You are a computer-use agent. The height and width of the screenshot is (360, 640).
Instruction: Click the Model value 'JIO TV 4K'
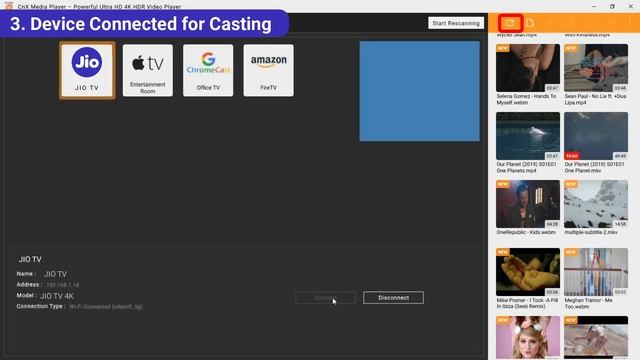pos(57,296)
